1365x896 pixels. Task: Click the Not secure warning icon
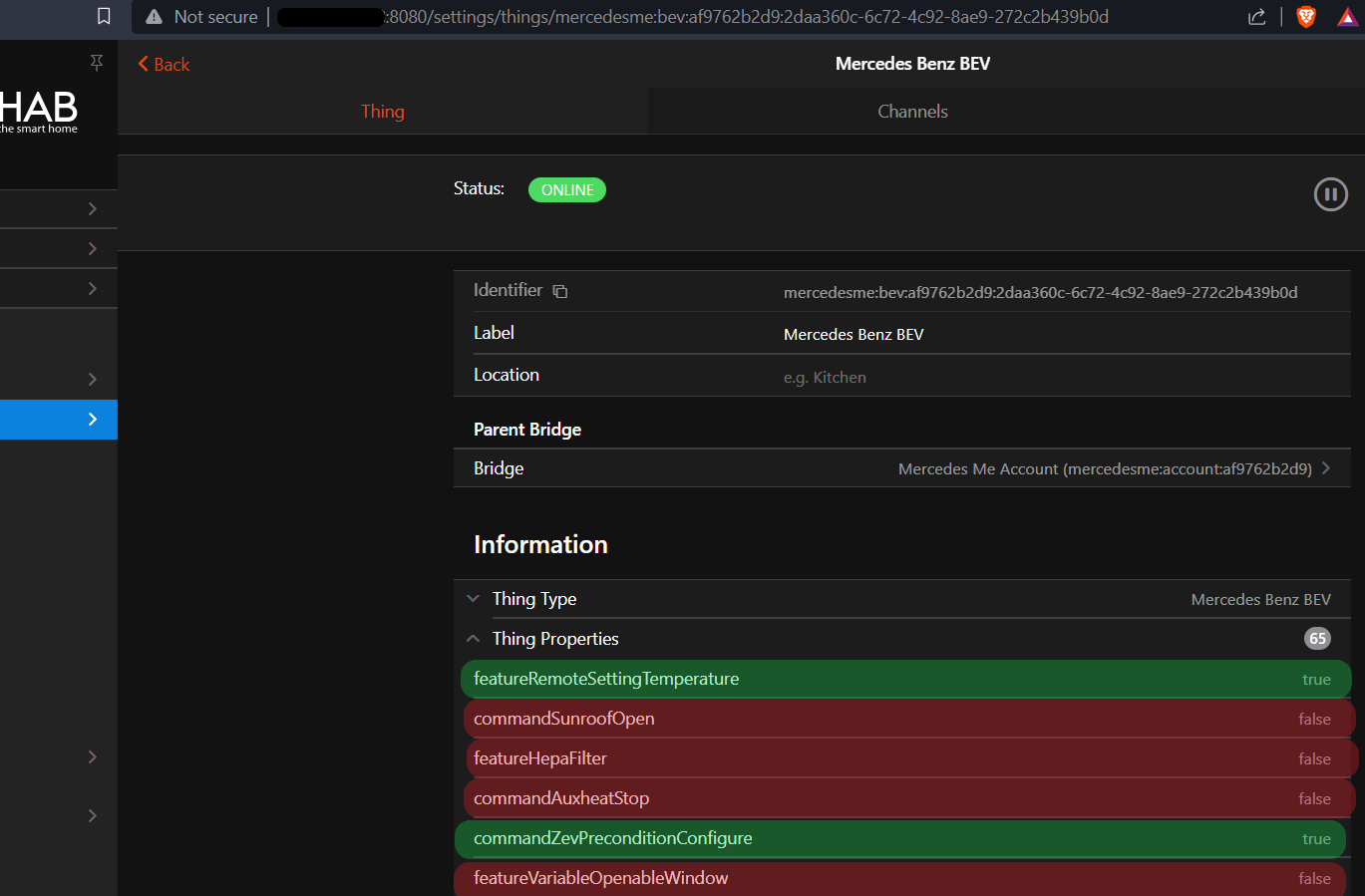pos(154,16)
